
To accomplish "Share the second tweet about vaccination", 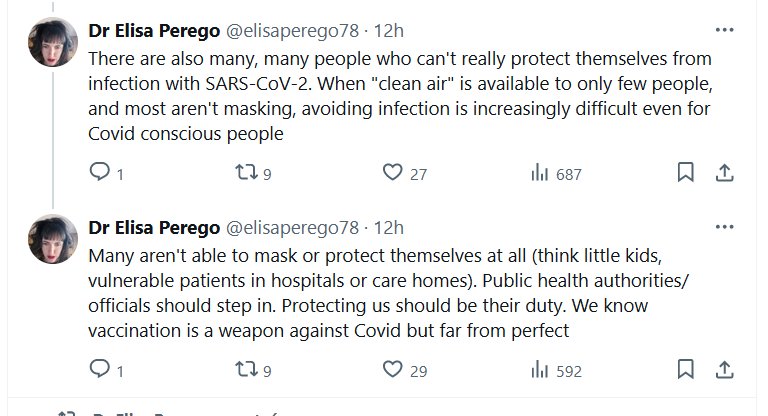I will click(x=724, y=370).
